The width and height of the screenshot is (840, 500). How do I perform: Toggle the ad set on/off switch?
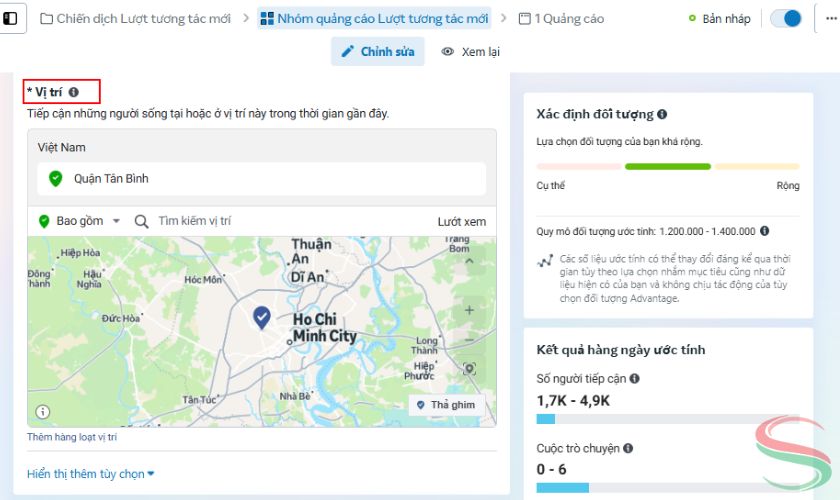pyautogui.click(x=787, y=19)
